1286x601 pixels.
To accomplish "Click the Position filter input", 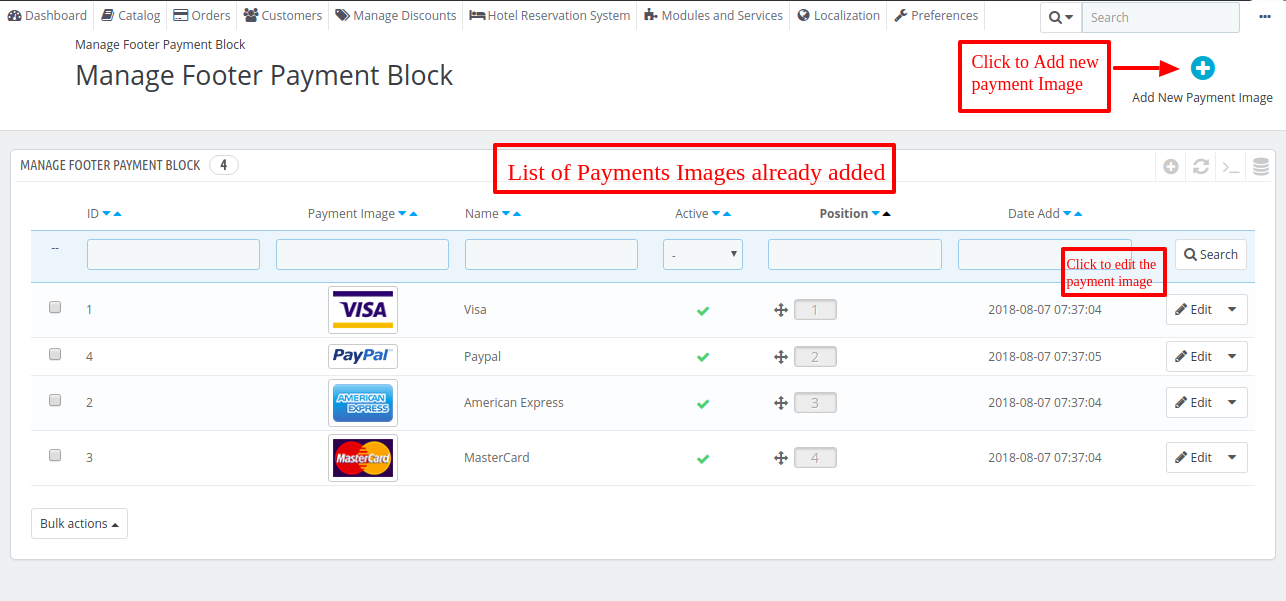I will pyautogui.click(x=855, y=255).
